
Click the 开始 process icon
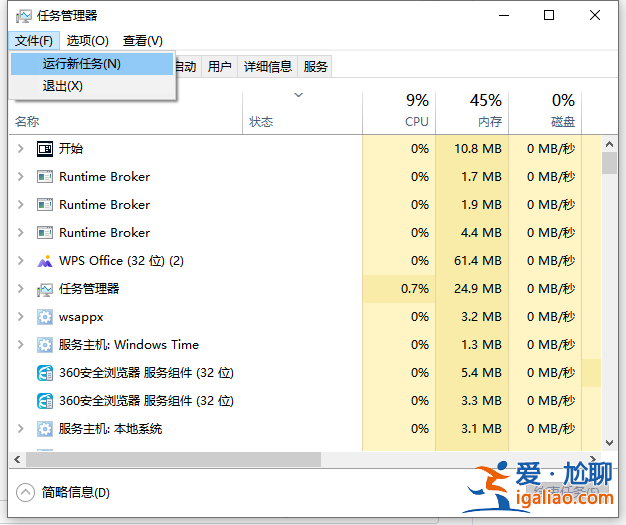coord(45,149)
